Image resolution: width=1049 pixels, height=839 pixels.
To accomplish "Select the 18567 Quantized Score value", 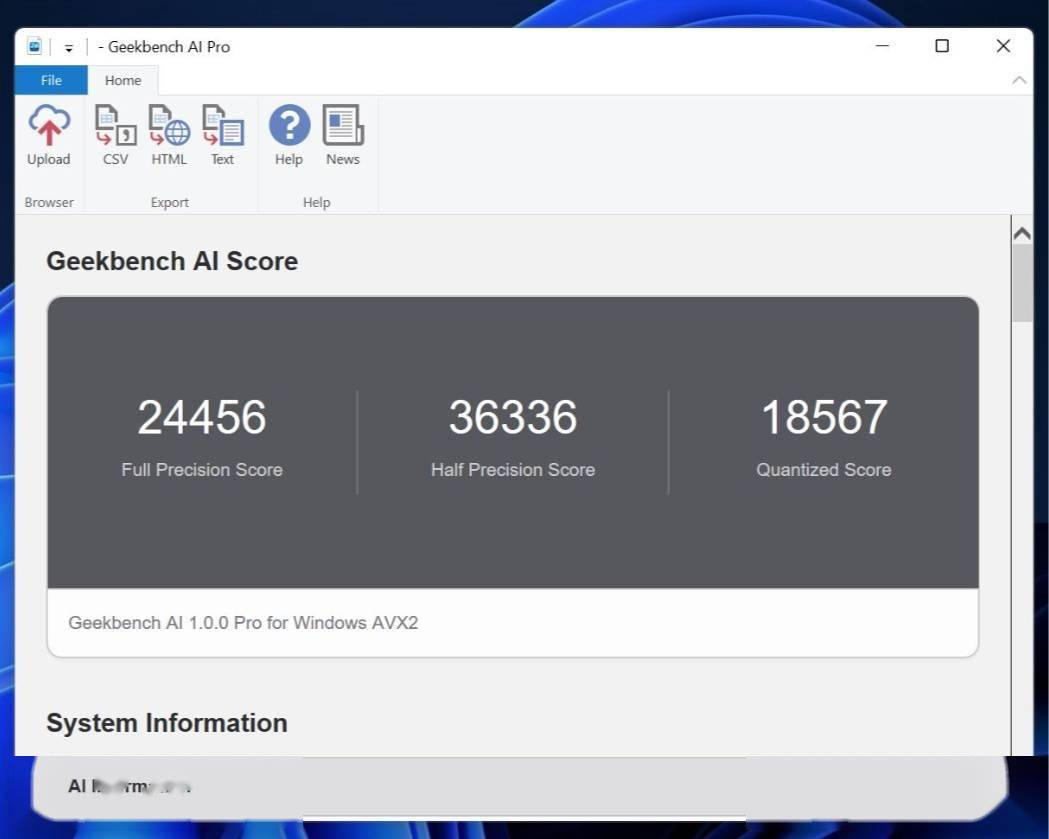I will pyautogui.click(x=824, y=417).
